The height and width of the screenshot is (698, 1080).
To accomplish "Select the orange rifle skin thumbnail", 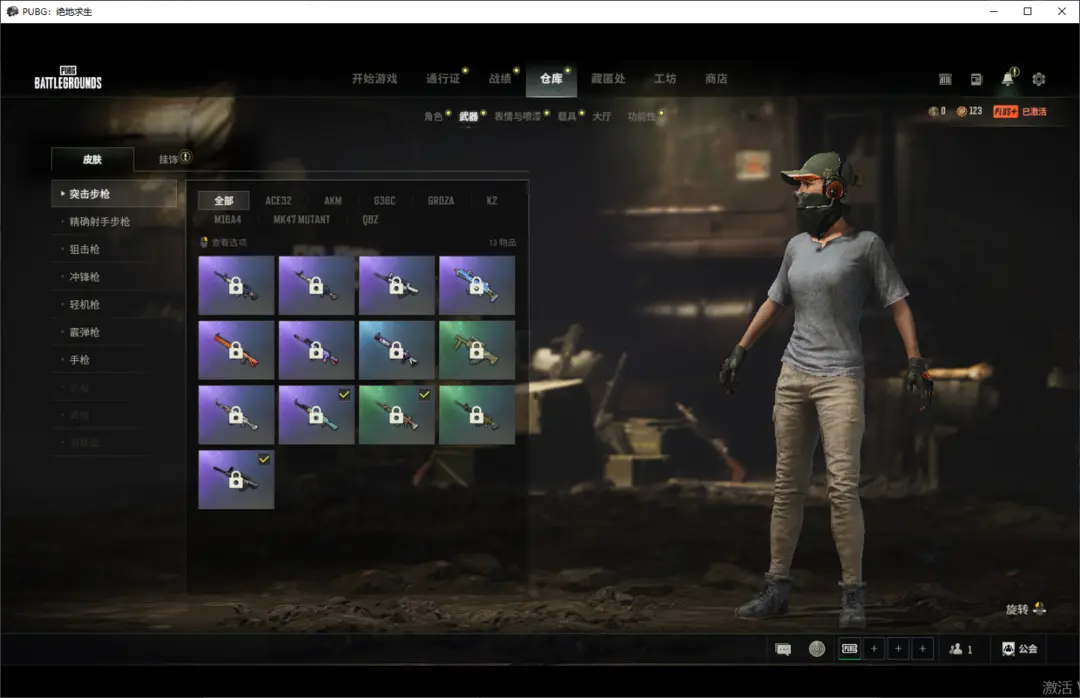I will click(x=236, y=350).
